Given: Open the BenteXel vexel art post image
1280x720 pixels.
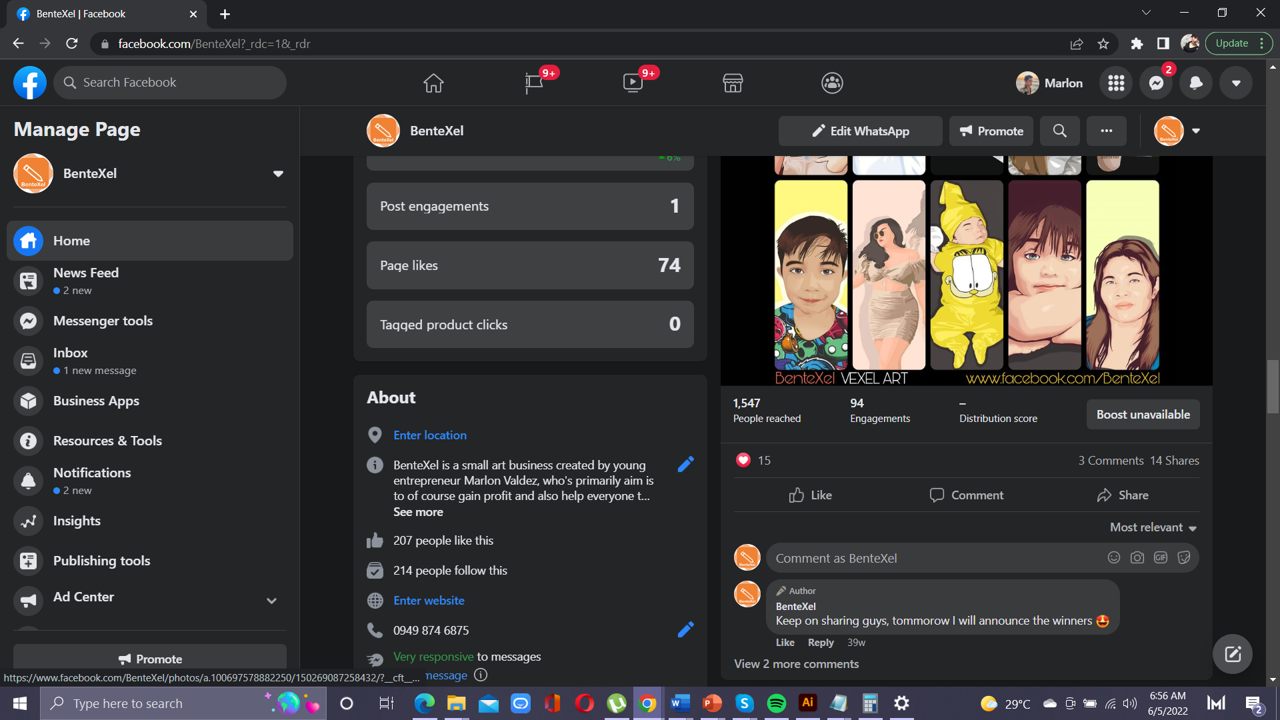Looking at the screenshot, I should (x=966, y=270).
